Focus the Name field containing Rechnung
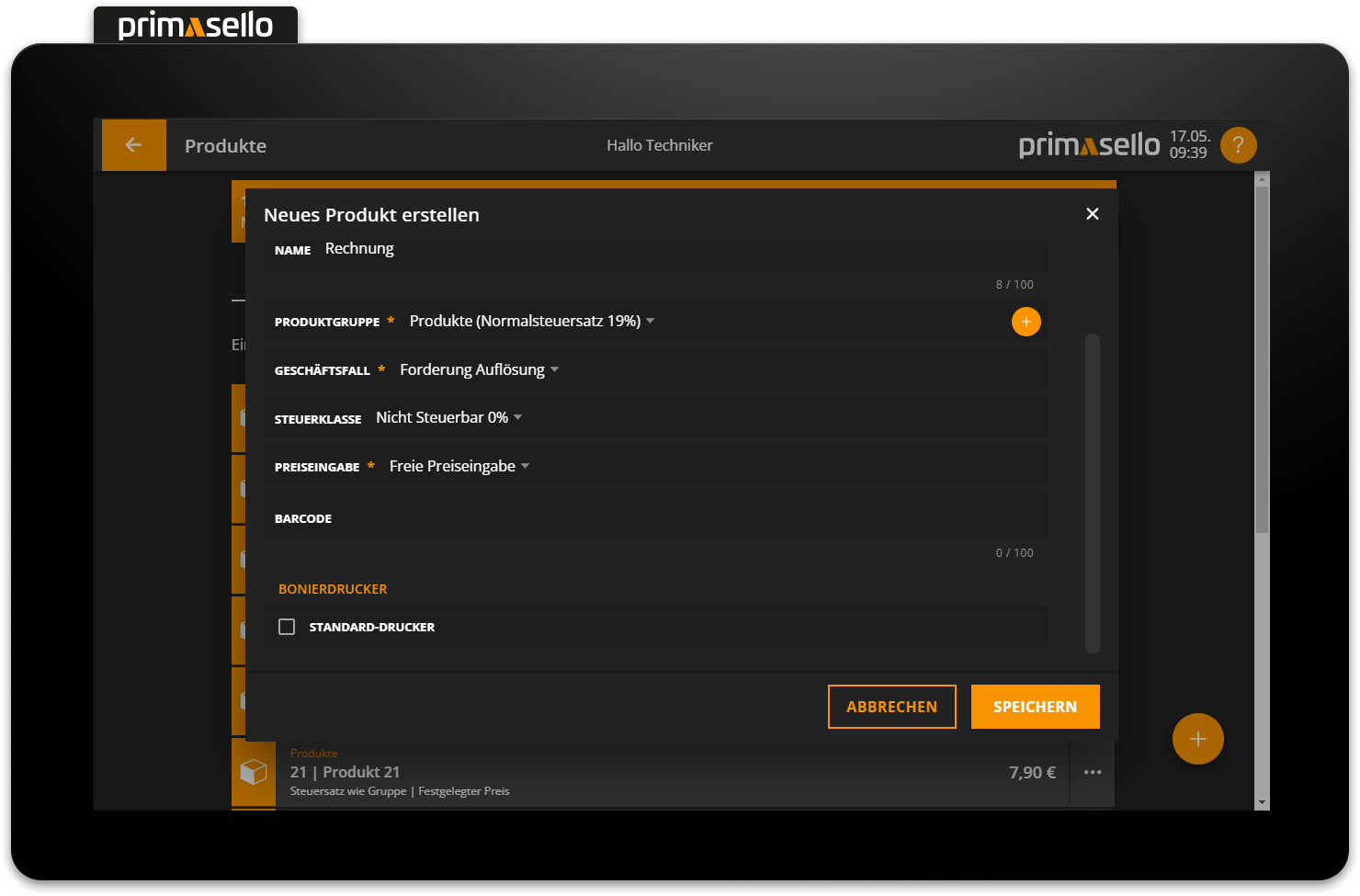This screenshot has width=1360, height=896. (680, 250)
